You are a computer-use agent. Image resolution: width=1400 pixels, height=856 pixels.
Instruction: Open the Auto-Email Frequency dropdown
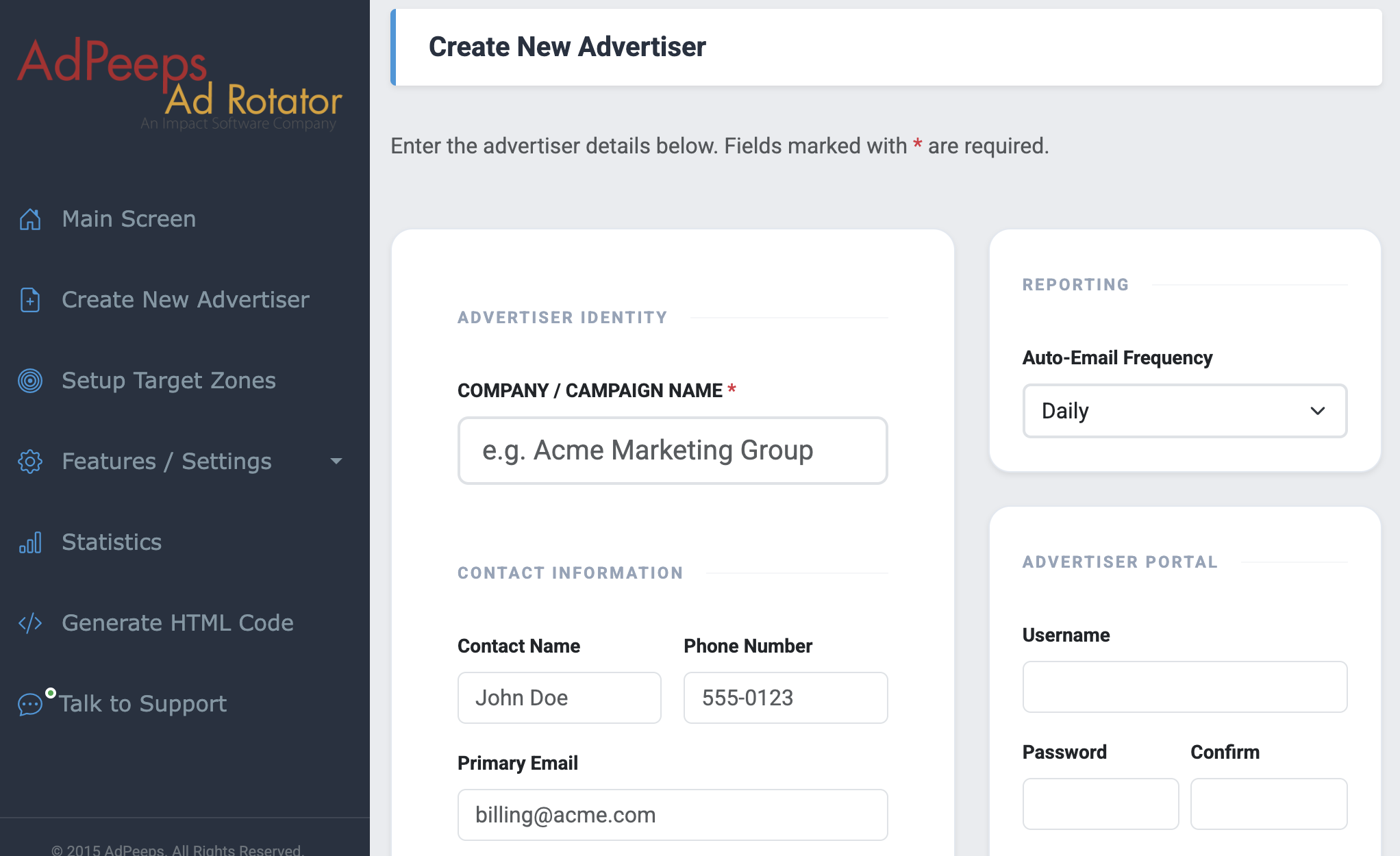1184,411
